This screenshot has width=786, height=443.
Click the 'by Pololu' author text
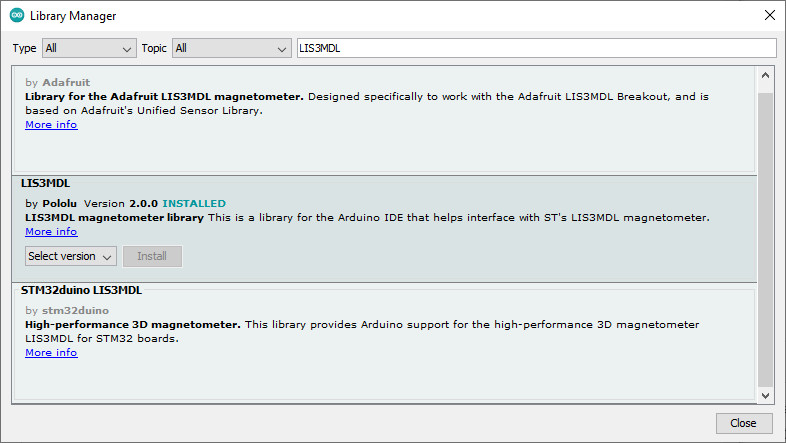[x=51, y=203]
